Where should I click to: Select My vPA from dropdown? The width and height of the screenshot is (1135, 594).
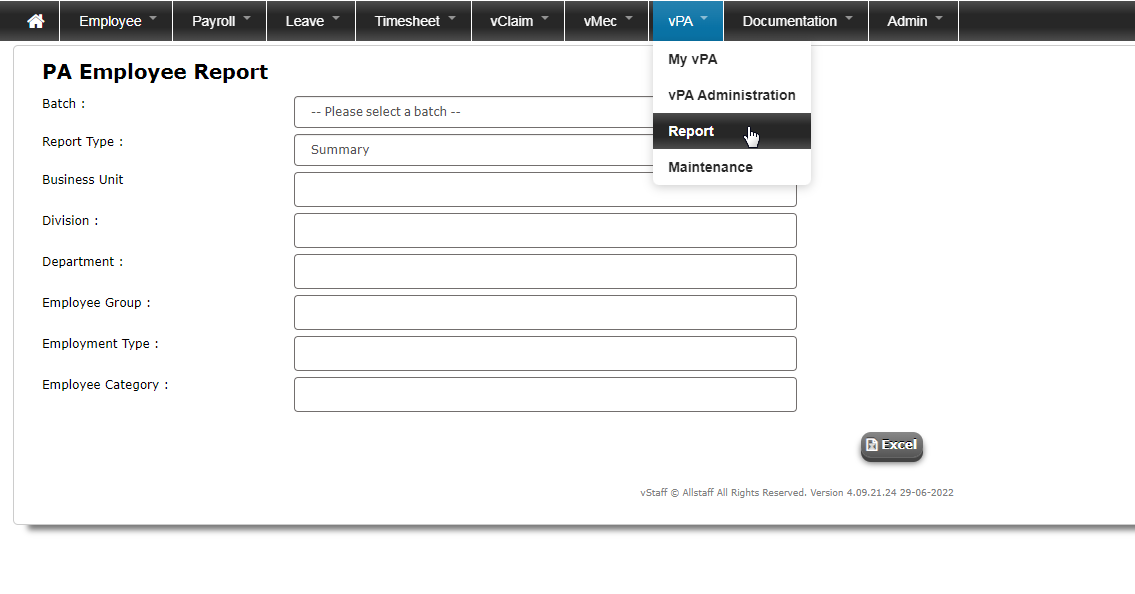click(x=732, y=59)
